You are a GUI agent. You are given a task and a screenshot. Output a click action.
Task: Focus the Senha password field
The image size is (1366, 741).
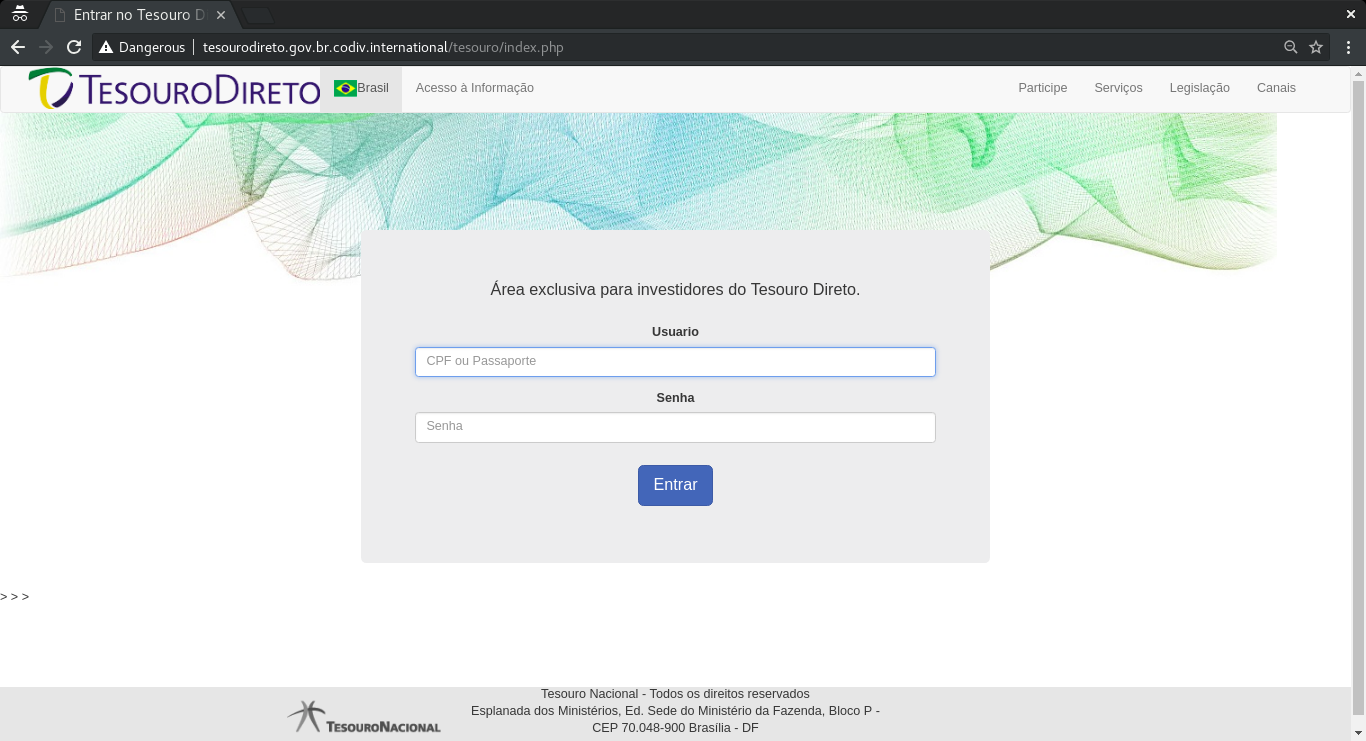click(x=675, y=427)
